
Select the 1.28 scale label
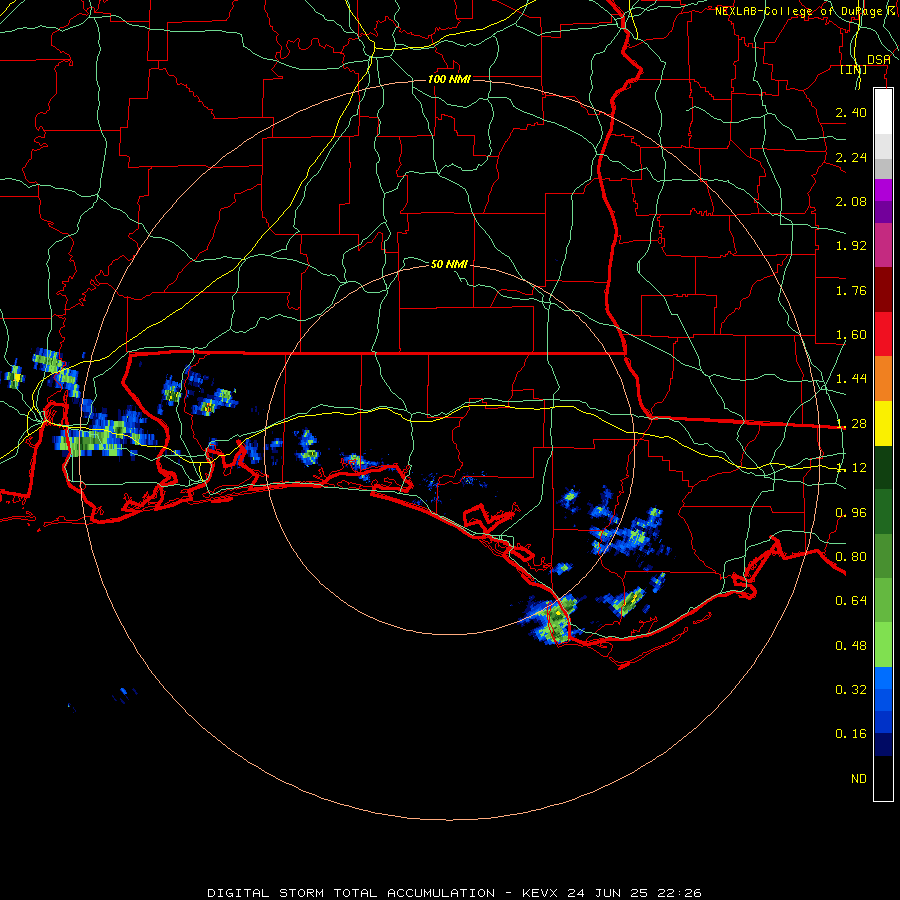click(851, 424)
